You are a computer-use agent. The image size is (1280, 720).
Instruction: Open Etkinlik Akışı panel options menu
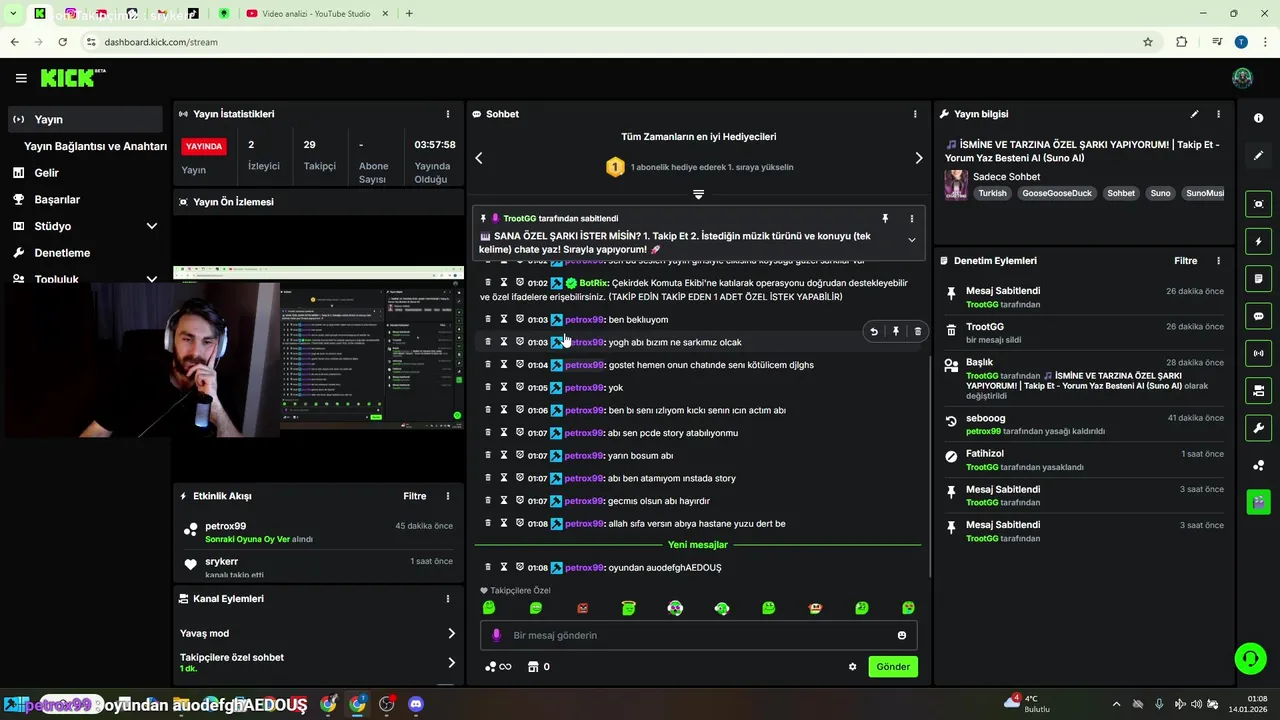[x=448, y=496]
